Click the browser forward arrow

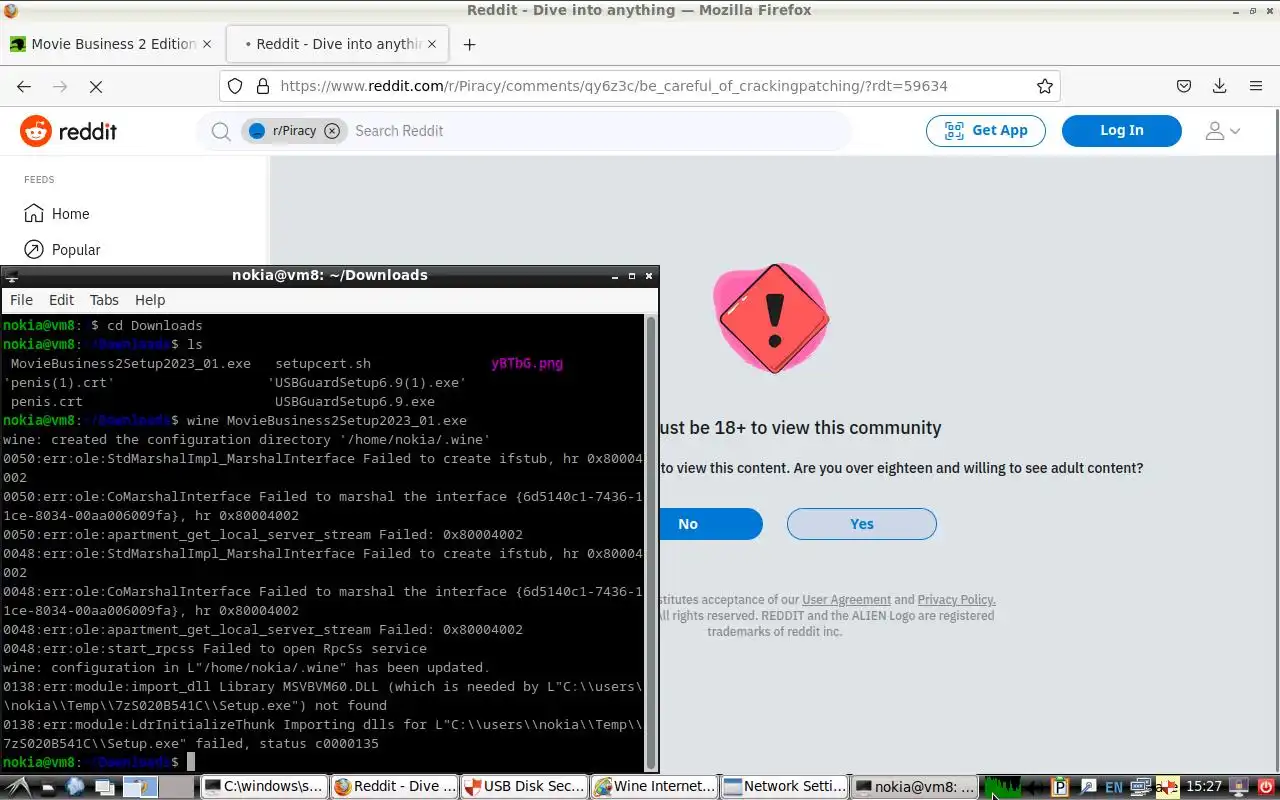click(60, 87)
